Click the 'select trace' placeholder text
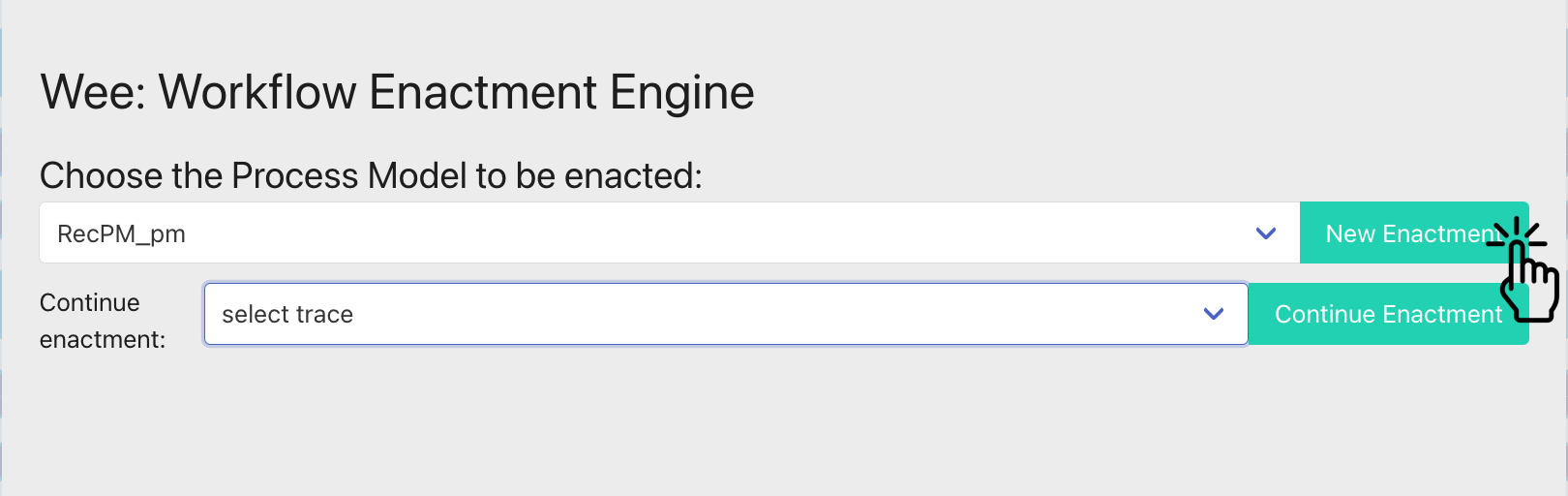Viewport: 1568px width, 496px height. pyautogui.click(x=287, y=315)
